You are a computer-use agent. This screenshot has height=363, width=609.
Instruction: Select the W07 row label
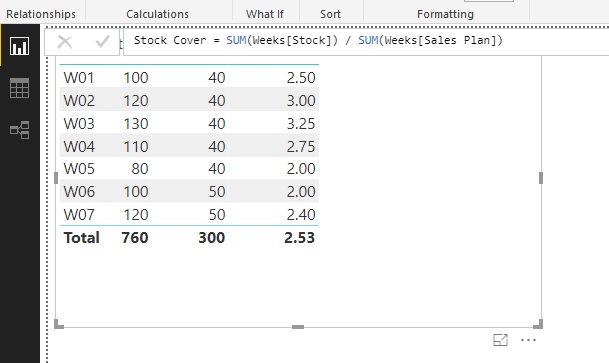(79, 214)
